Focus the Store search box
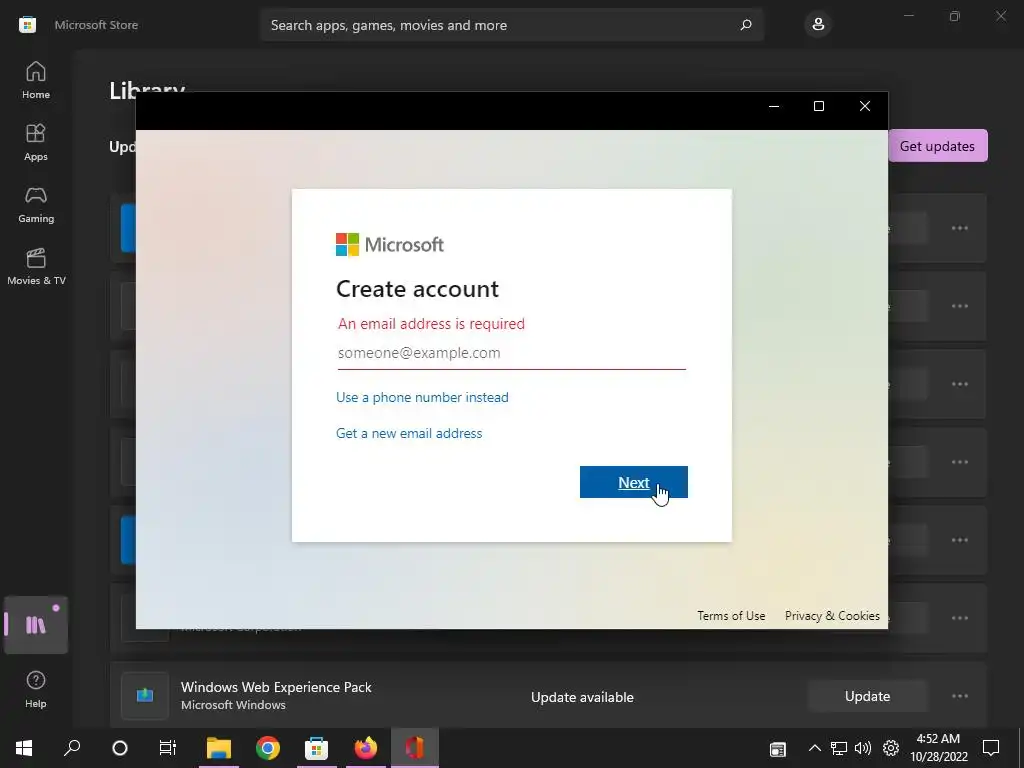 [511, 25]
